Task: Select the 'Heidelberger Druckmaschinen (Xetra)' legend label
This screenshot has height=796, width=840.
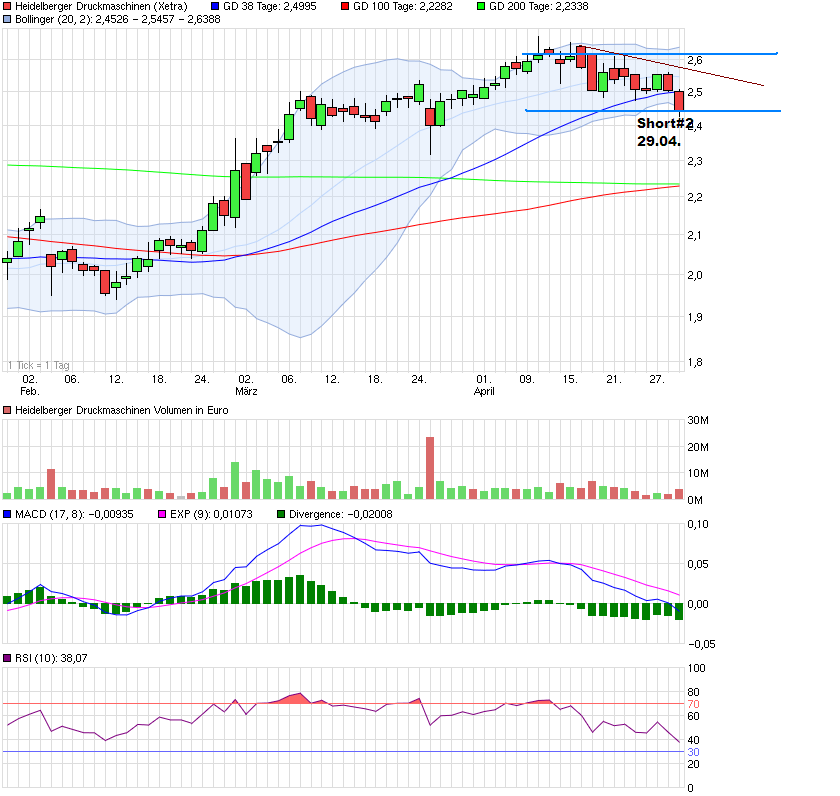Action: (101, 6)
